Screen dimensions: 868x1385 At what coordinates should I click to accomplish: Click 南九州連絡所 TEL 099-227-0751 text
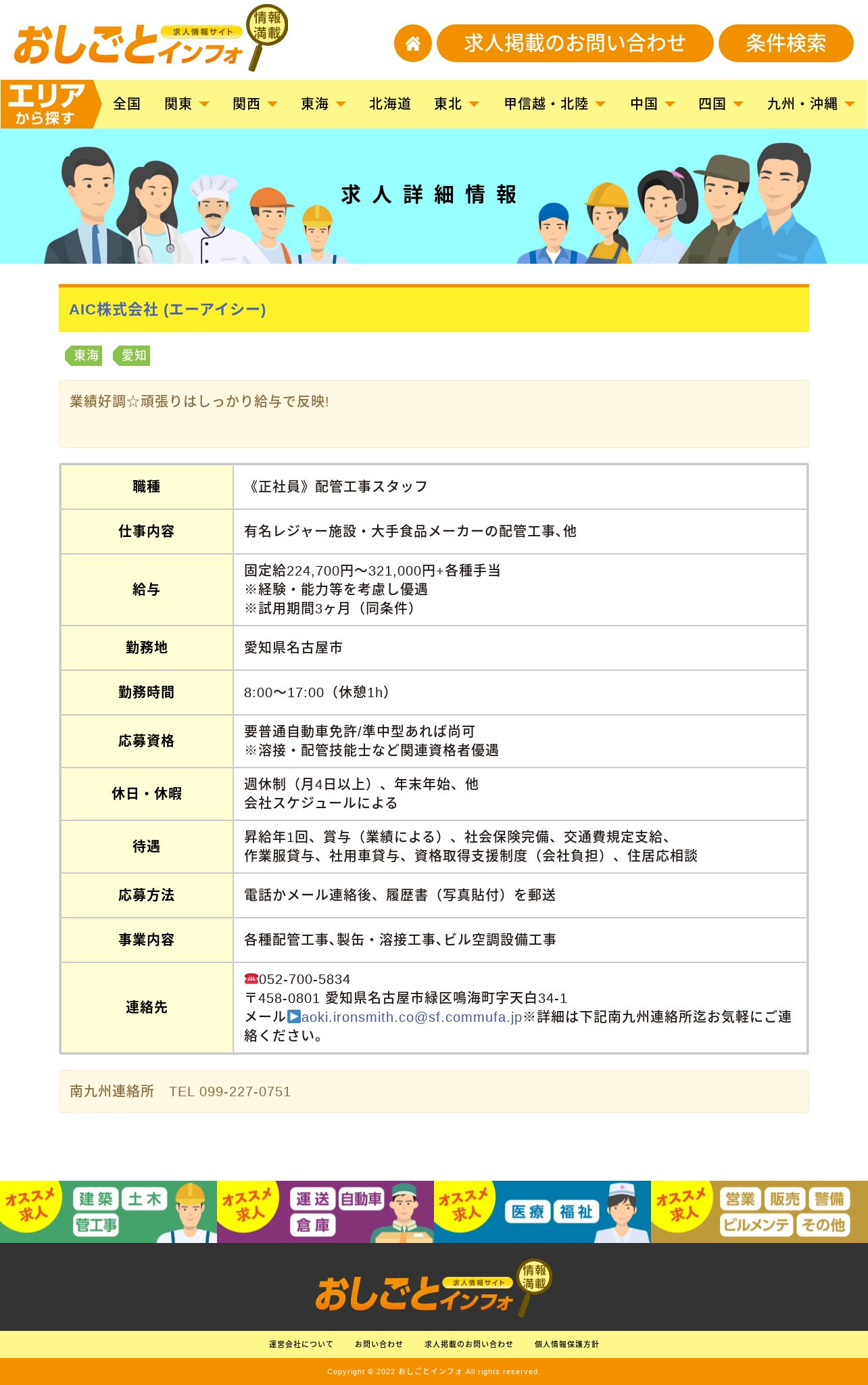180,1091
